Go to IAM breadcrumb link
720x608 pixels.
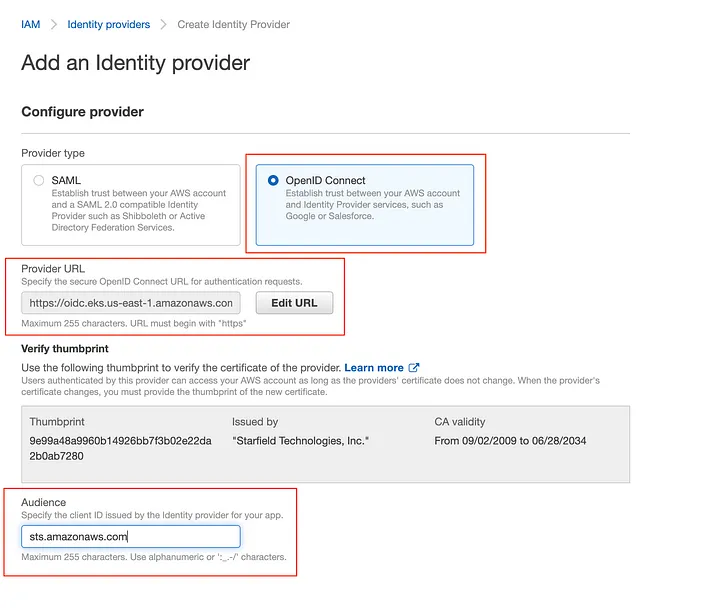(x=31, y=24)
